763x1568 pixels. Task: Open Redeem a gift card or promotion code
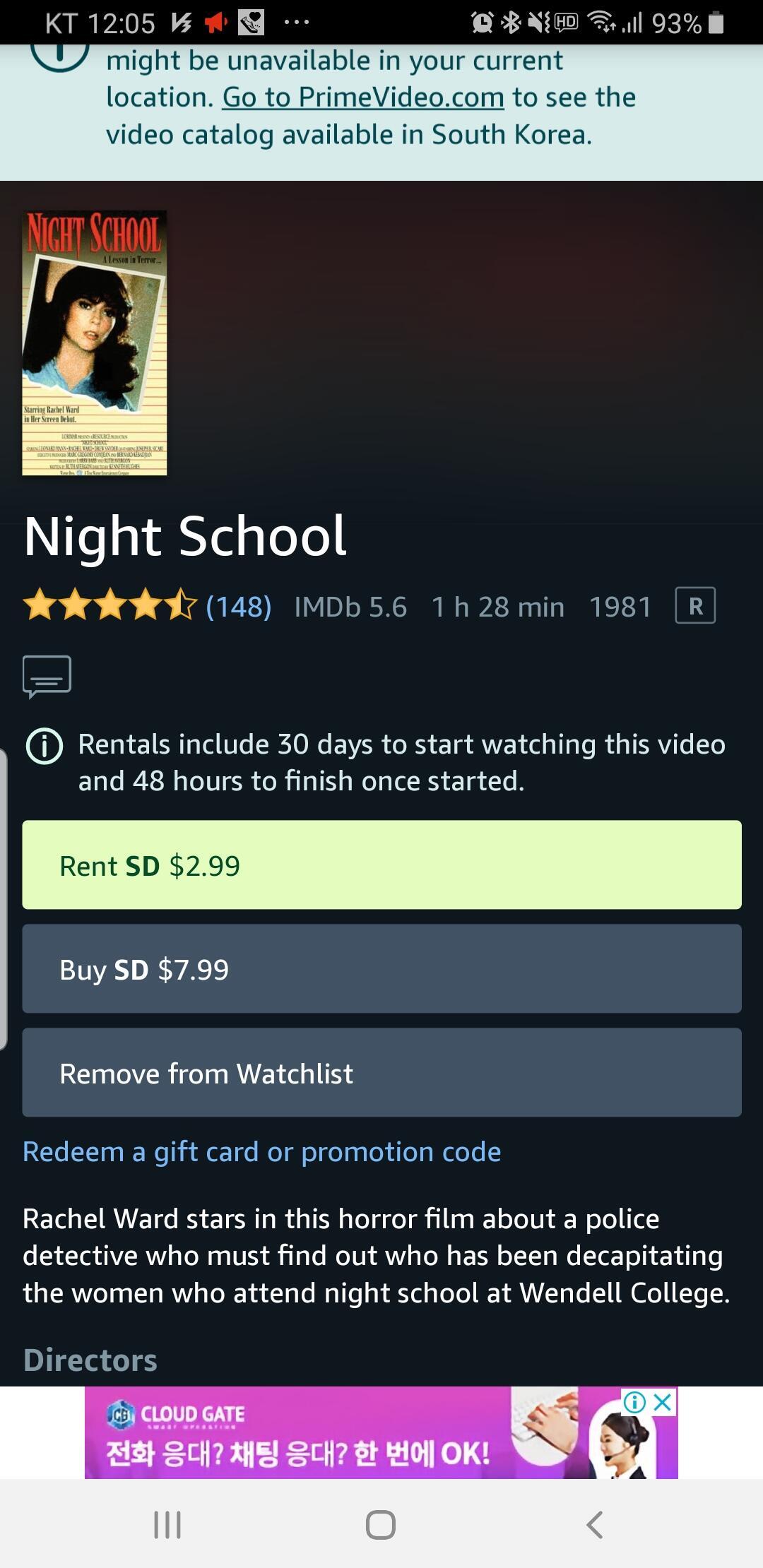pyautogui.click(x=261, y=1152)
